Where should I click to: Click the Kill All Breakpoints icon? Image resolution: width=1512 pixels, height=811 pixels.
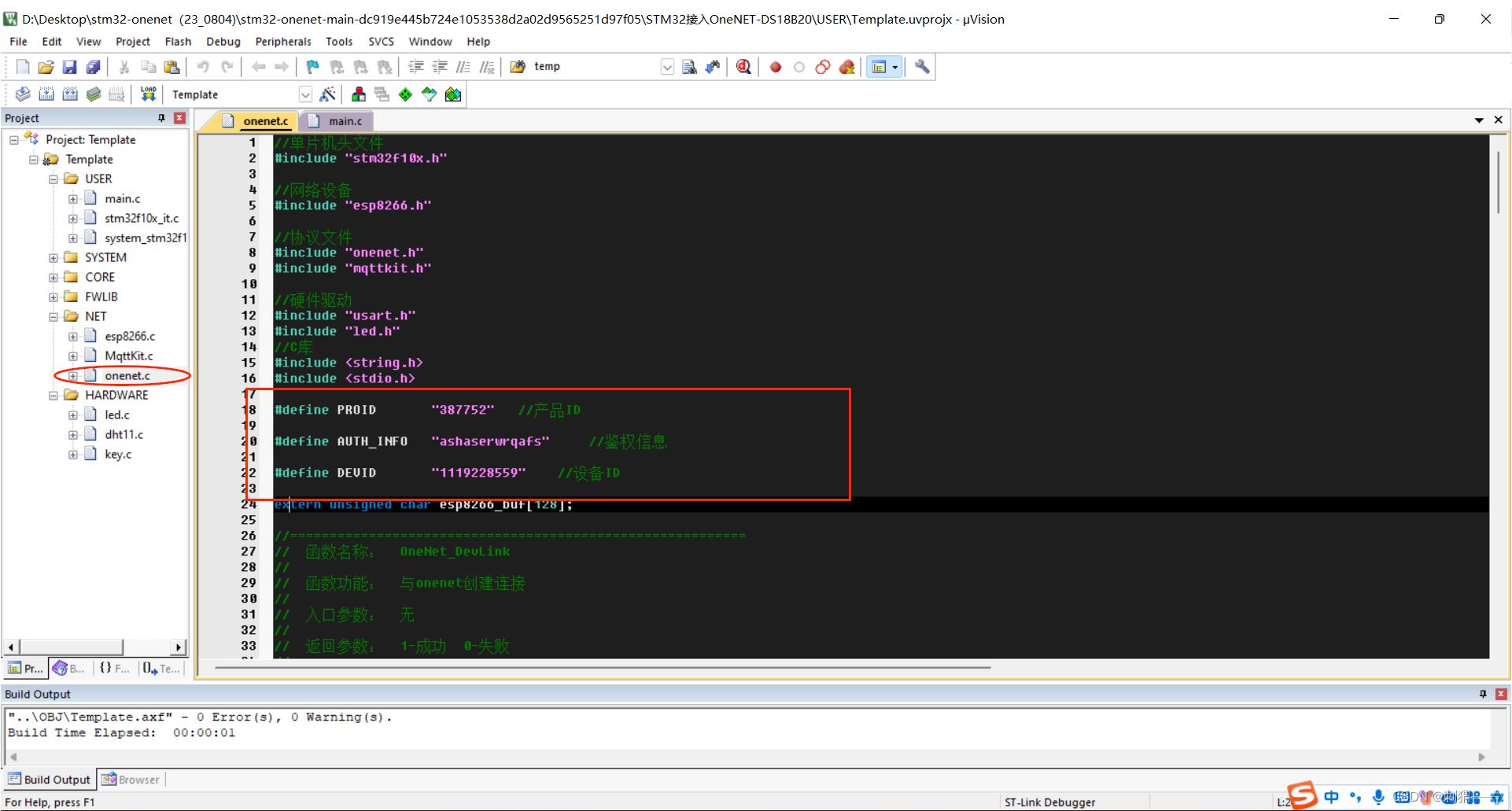pyautogui.click(x=846, y=67)
